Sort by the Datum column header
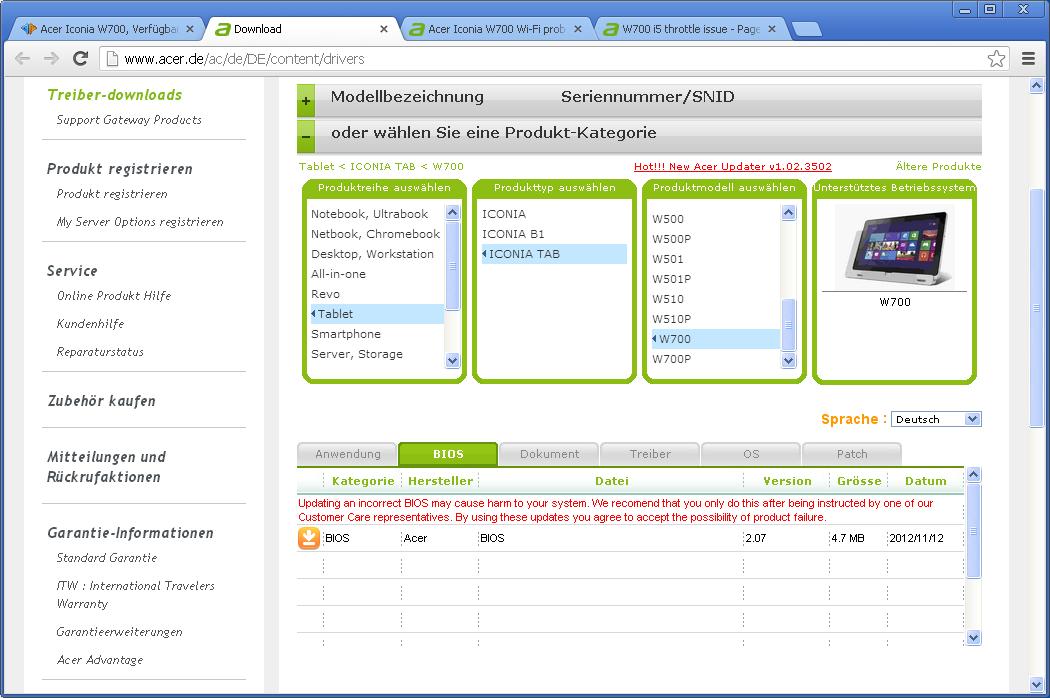1050x698 pixels. tap(925, 481)
